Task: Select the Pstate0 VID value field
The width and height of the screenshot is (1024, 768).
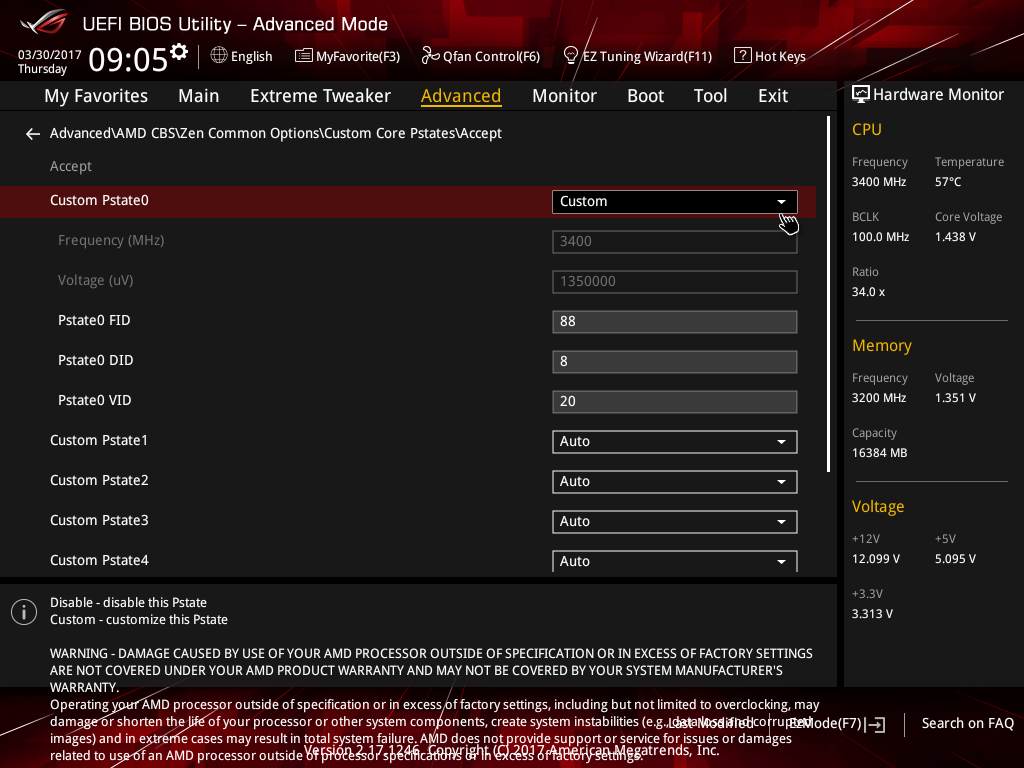Action: pos(674,401)
